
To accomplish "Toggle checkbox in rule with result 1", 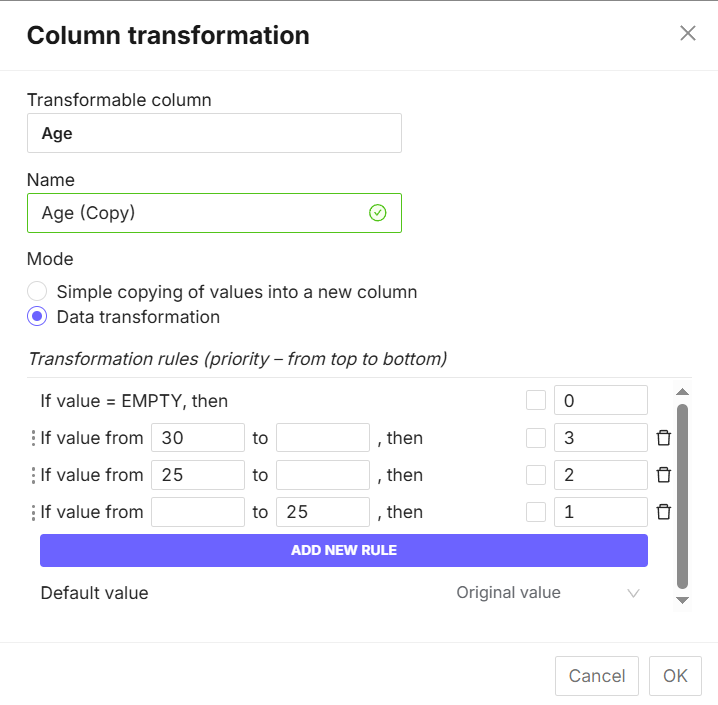I will point(536,512).
